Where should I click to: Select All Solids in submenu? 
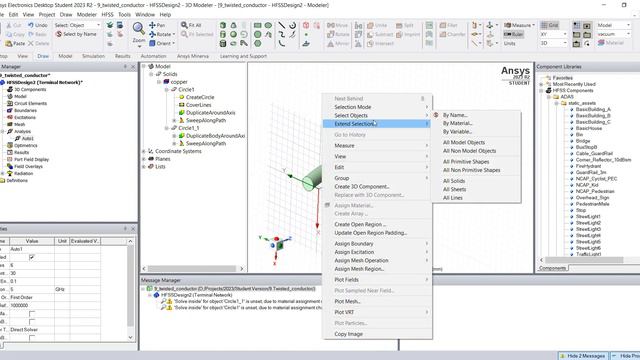click(x=454, y=181)
